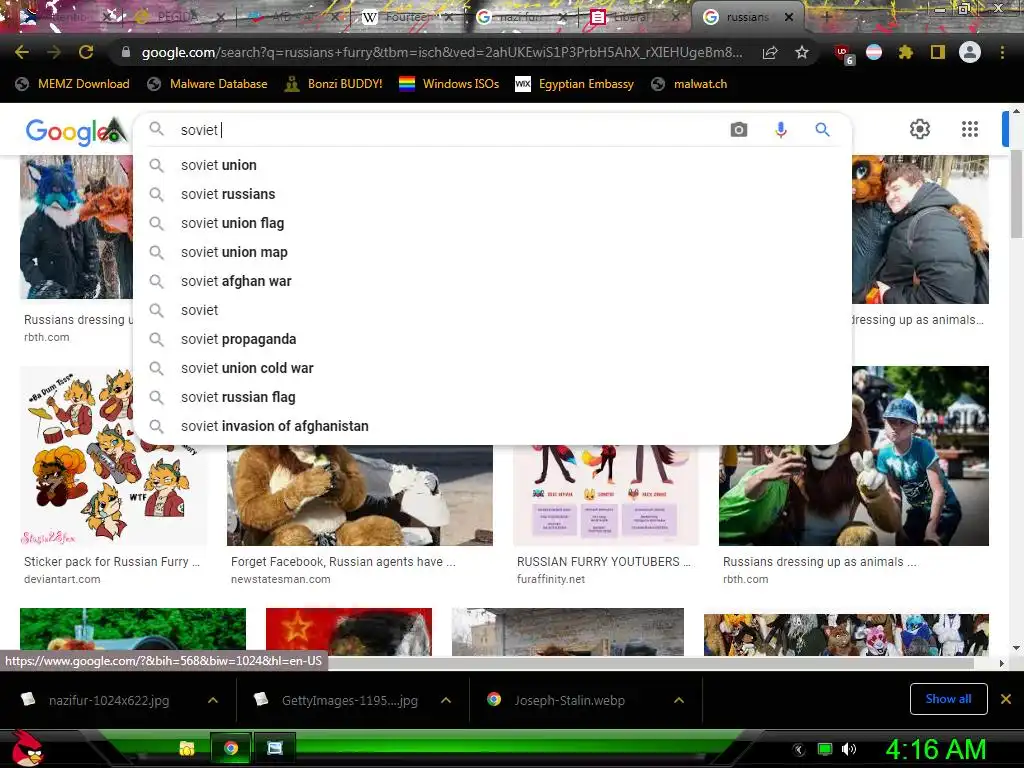Bookmark this page with the star icon
This screenshot has height=768, width=1024.
(x=802, y=52)
